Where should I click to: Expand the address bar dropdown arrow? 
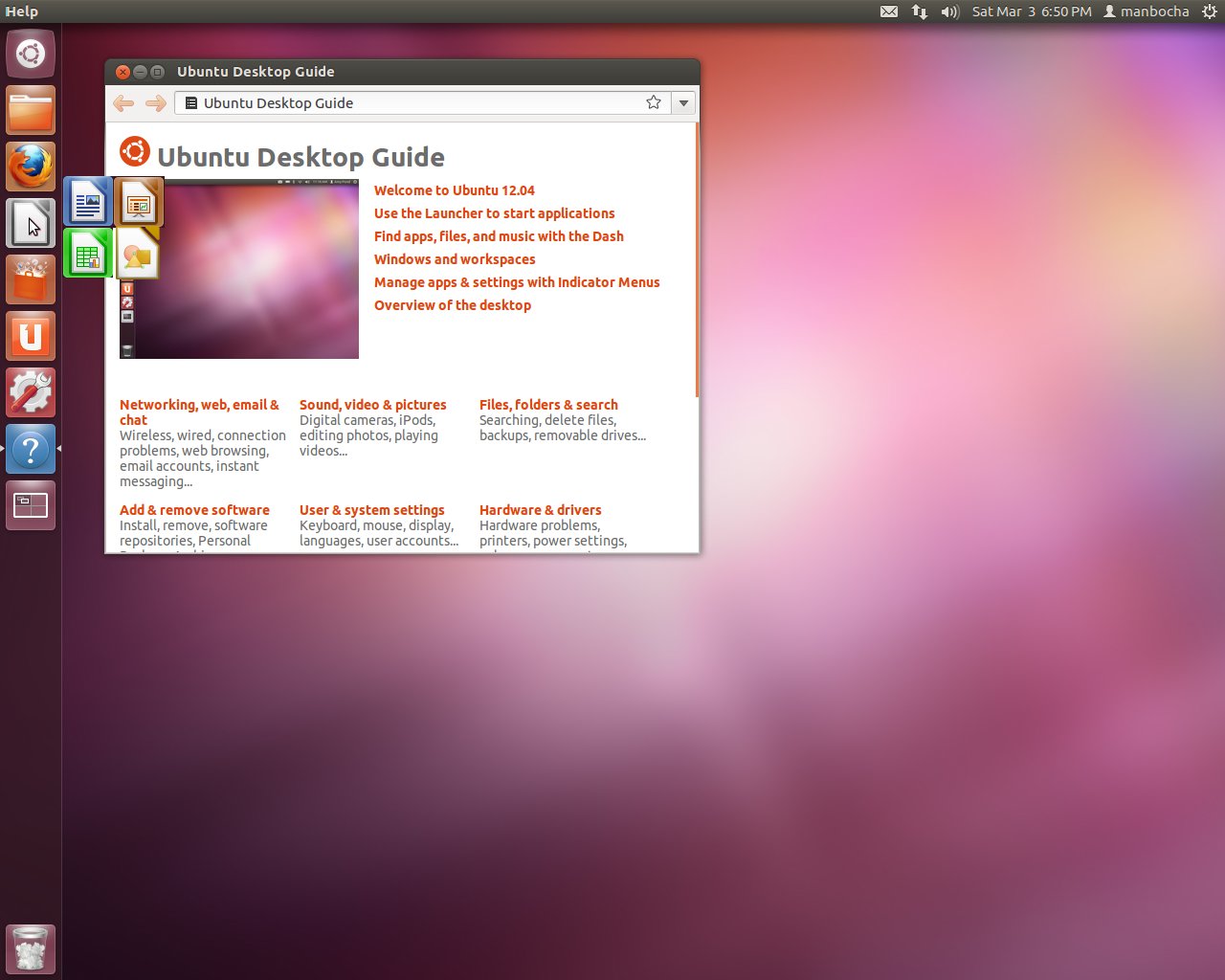(683, 103)
